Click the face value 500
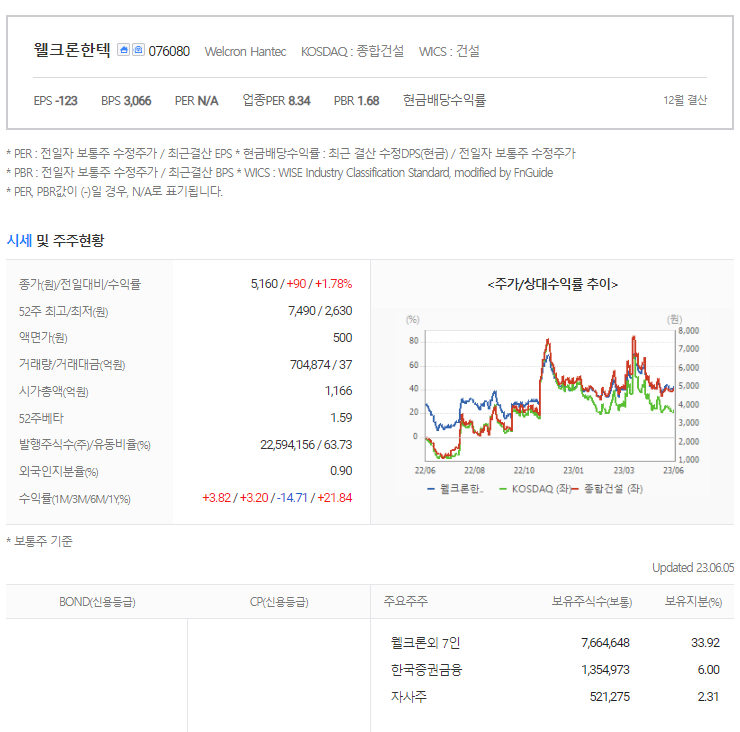 coord(343,337)
